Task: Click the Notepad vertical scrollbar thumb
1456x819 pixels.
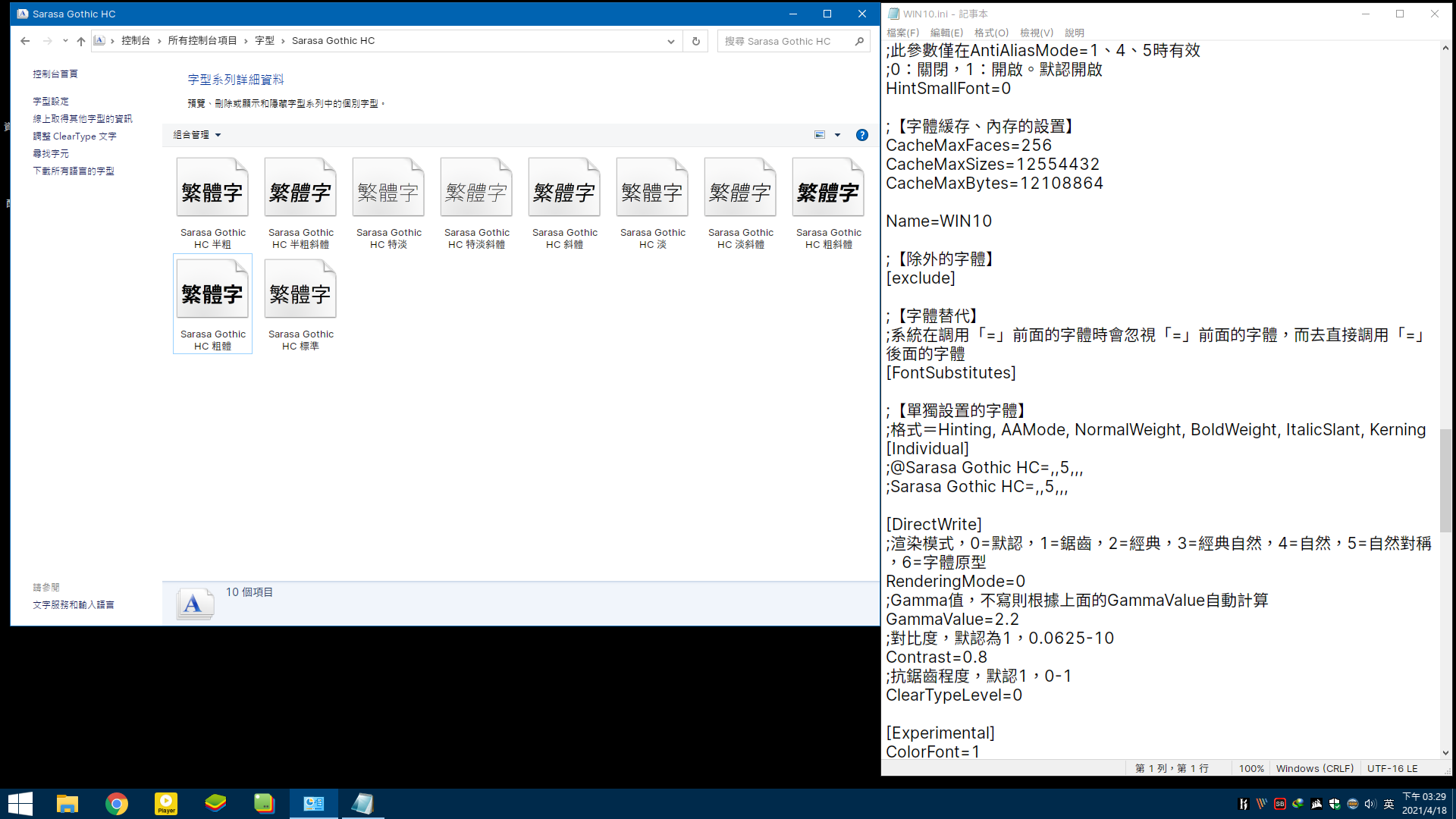Action: pyautogui.click(x=1445, y=481)
